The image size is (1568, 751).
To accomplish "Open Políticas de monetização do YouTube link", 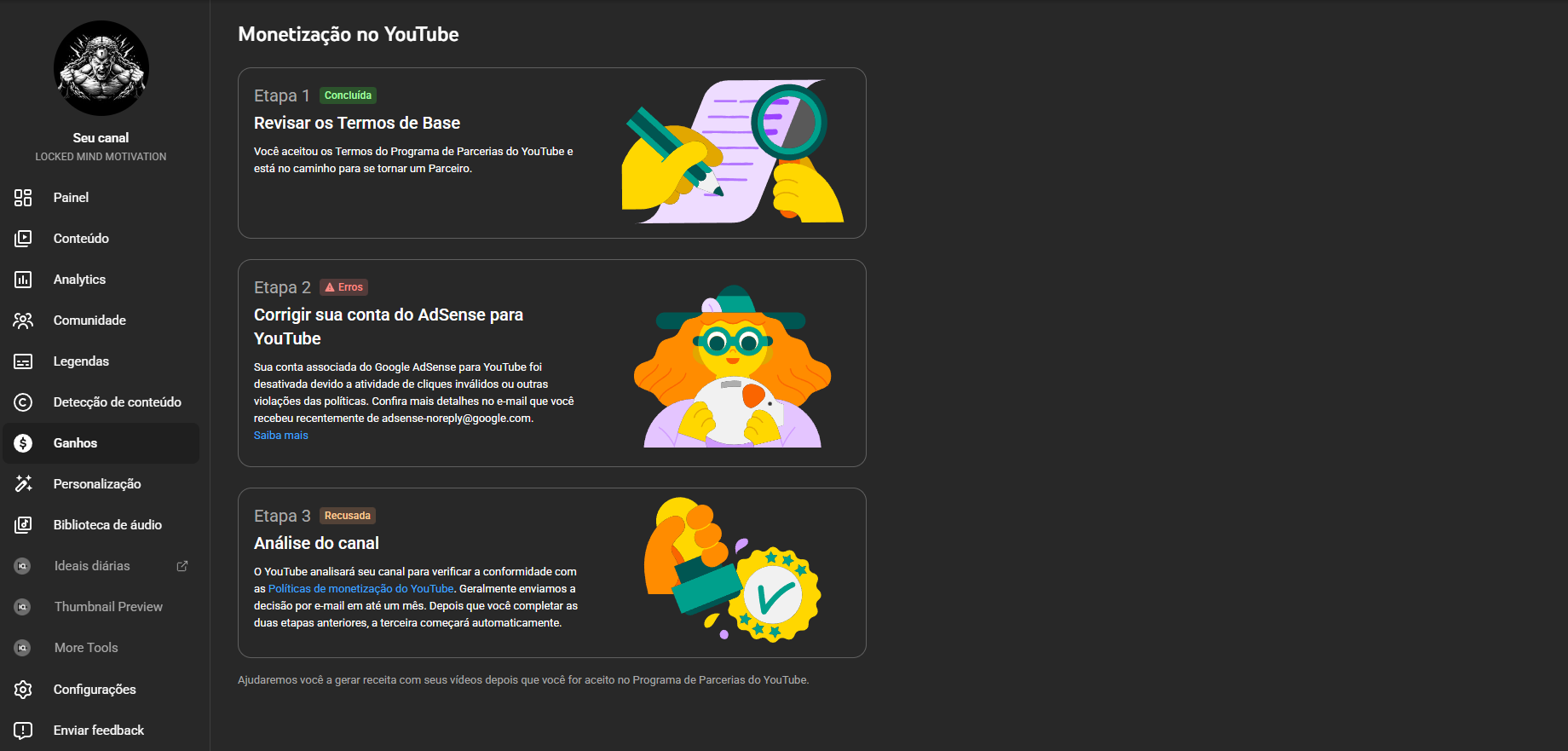I will pos(361,589).
